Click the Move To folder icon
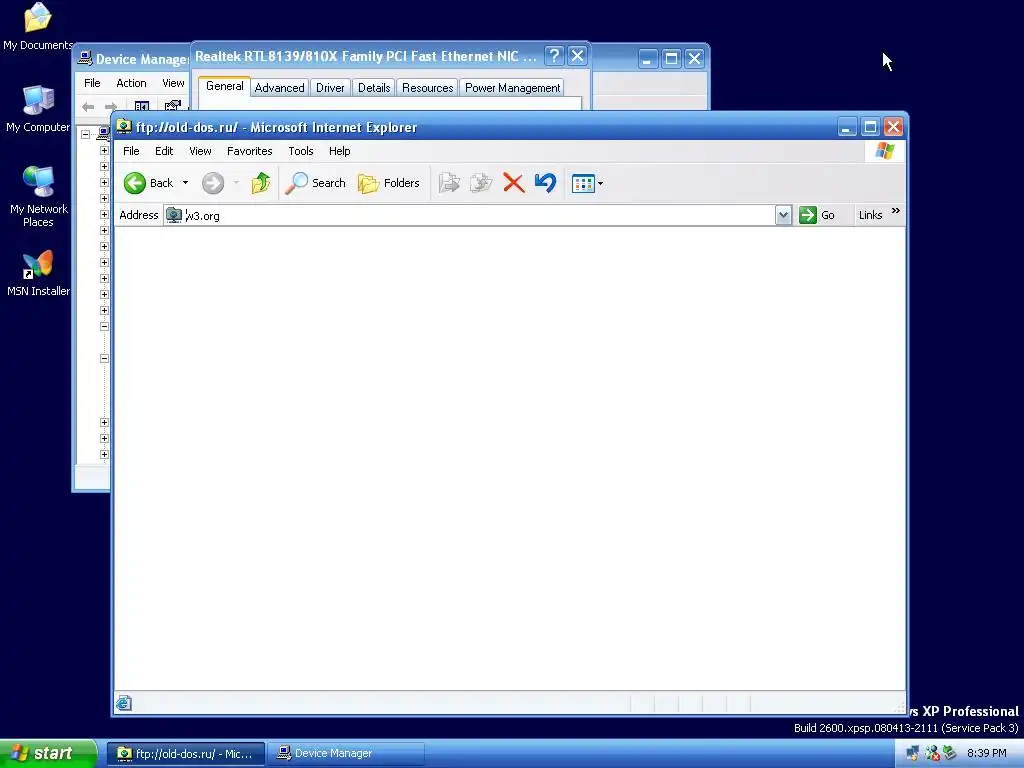The width and height of the screenshot is (1024, 768). (449, 183)
